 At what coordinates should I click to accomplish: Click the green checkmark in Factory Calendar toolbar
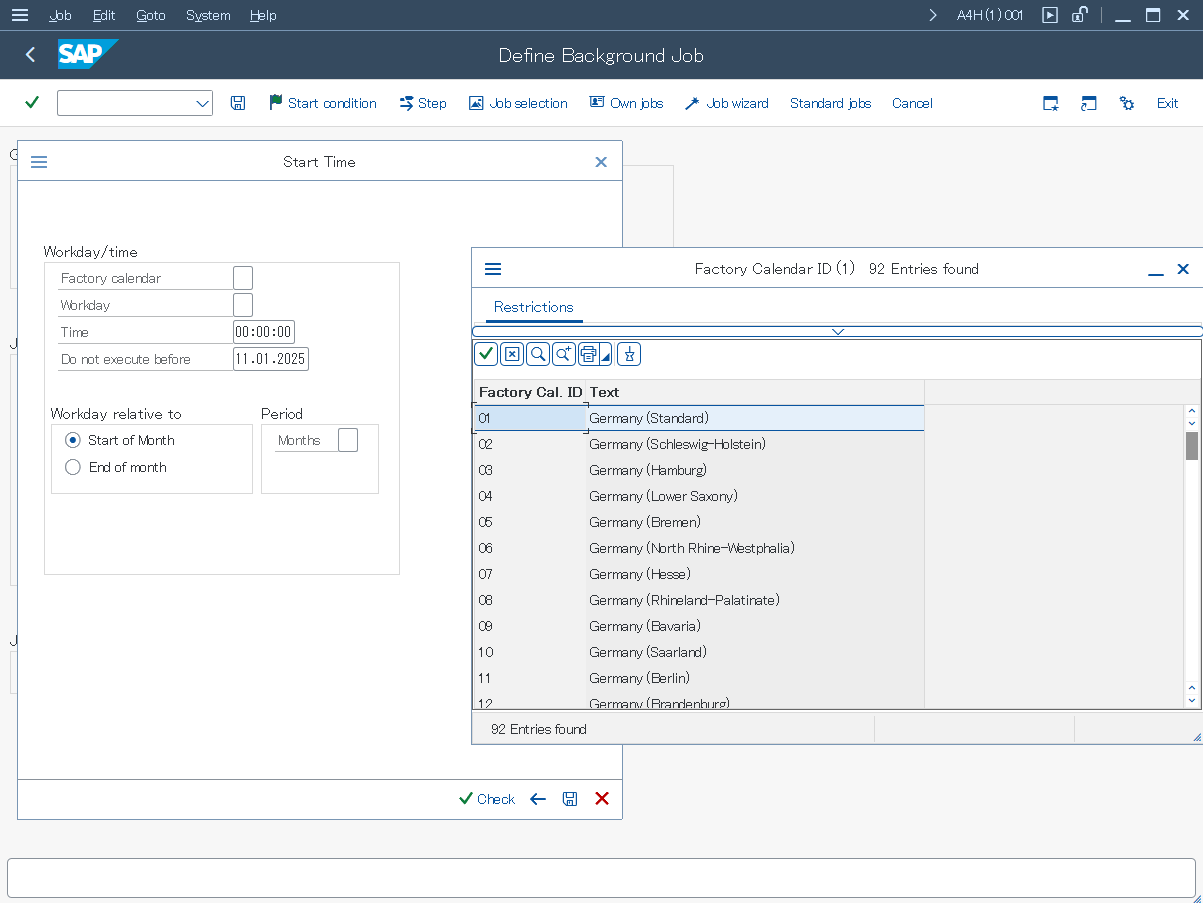(486, 354)
